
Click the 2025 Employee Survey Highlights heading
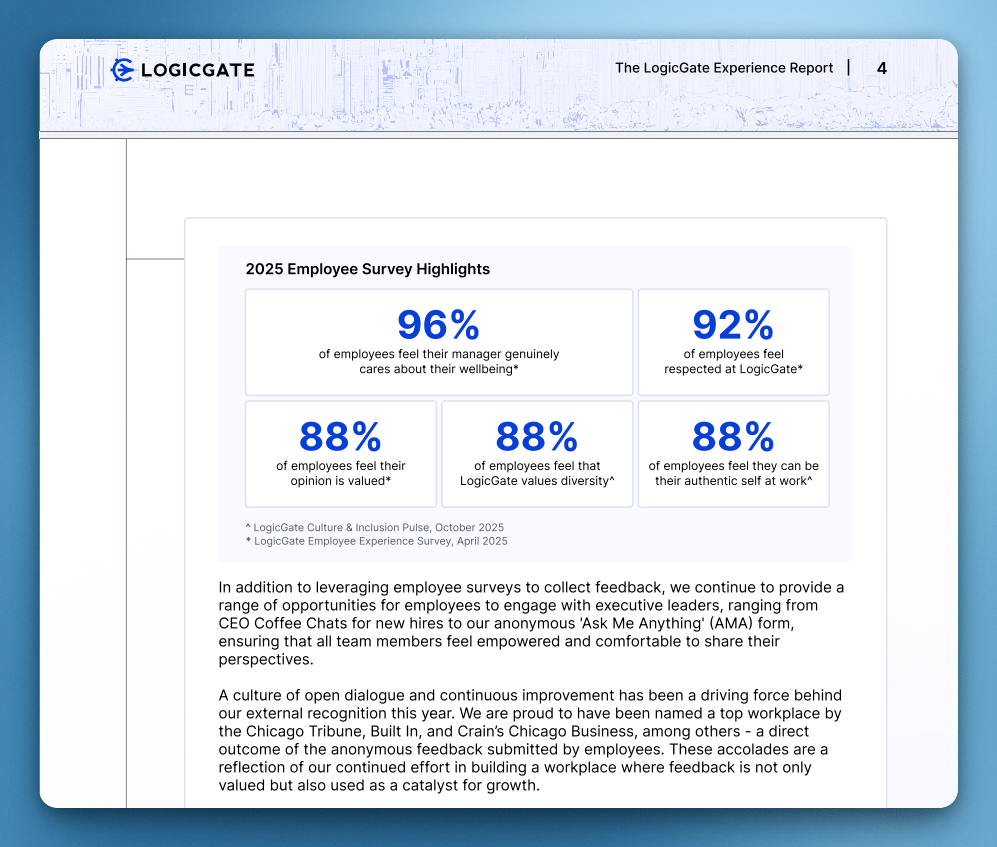[x=367, y=269]
